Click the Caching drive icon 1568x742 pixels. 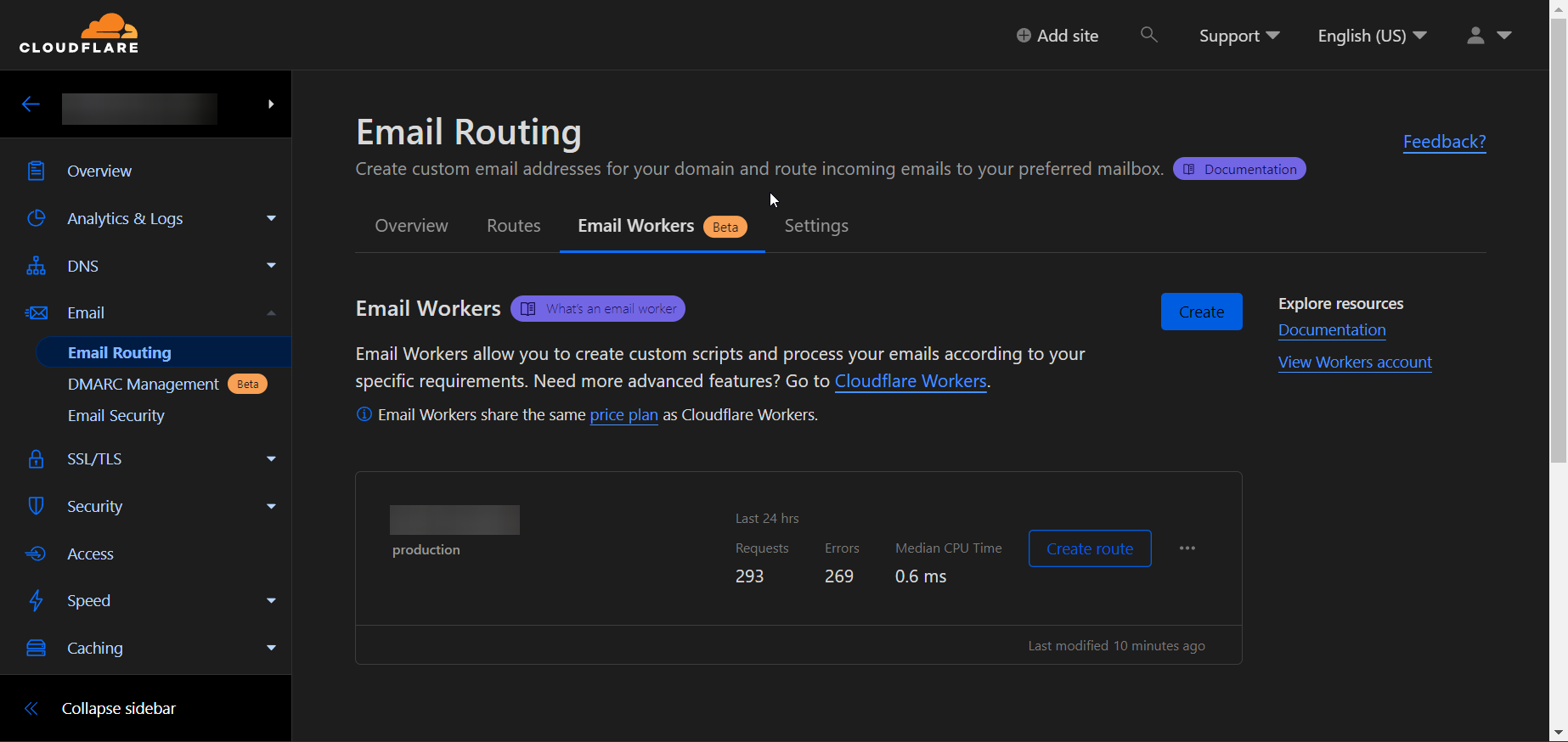(36, 648)
